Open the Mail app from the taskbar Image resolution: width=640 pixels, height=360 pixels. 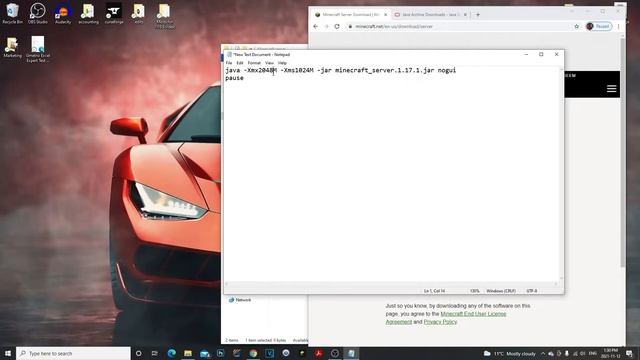click(204, 353)
